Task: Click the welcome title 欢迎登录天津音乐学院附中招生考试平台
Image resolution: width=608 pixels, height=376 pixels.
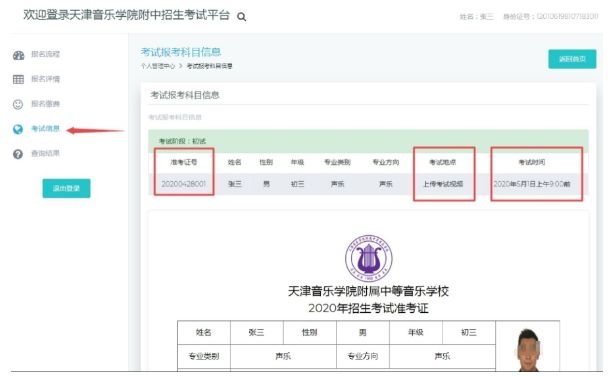Action: tap(126, 15)
